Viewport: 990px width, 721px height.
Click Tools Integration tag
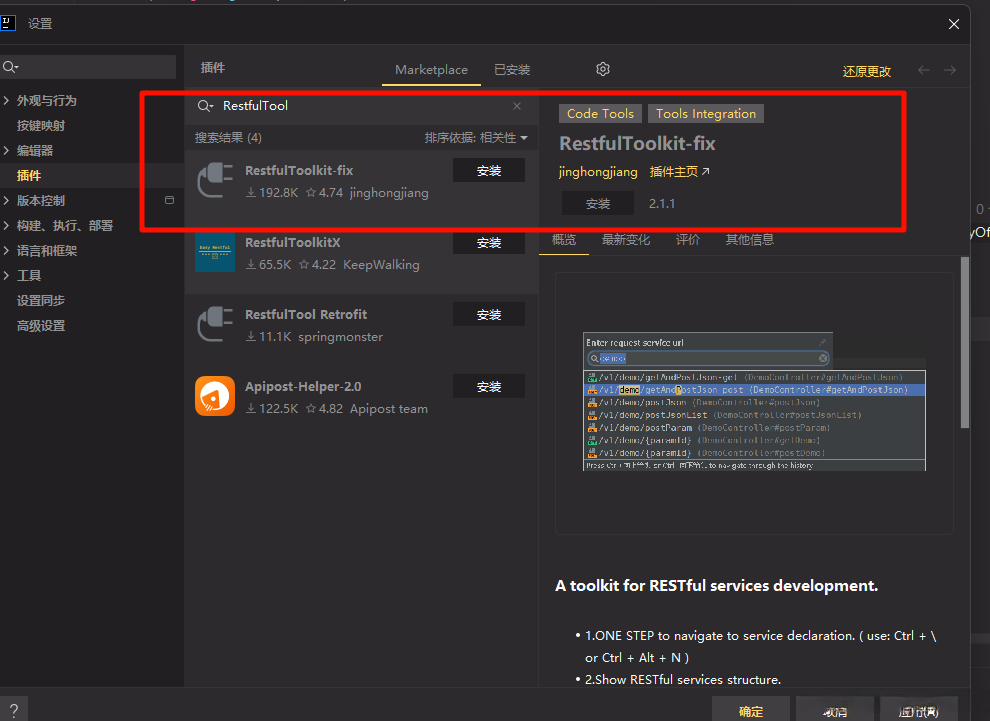point(706,114)
